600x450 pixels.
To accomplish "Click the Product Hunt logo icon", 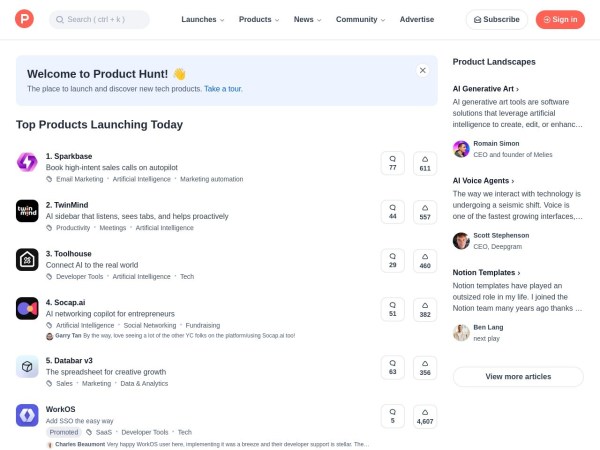I will click(24, 19).
